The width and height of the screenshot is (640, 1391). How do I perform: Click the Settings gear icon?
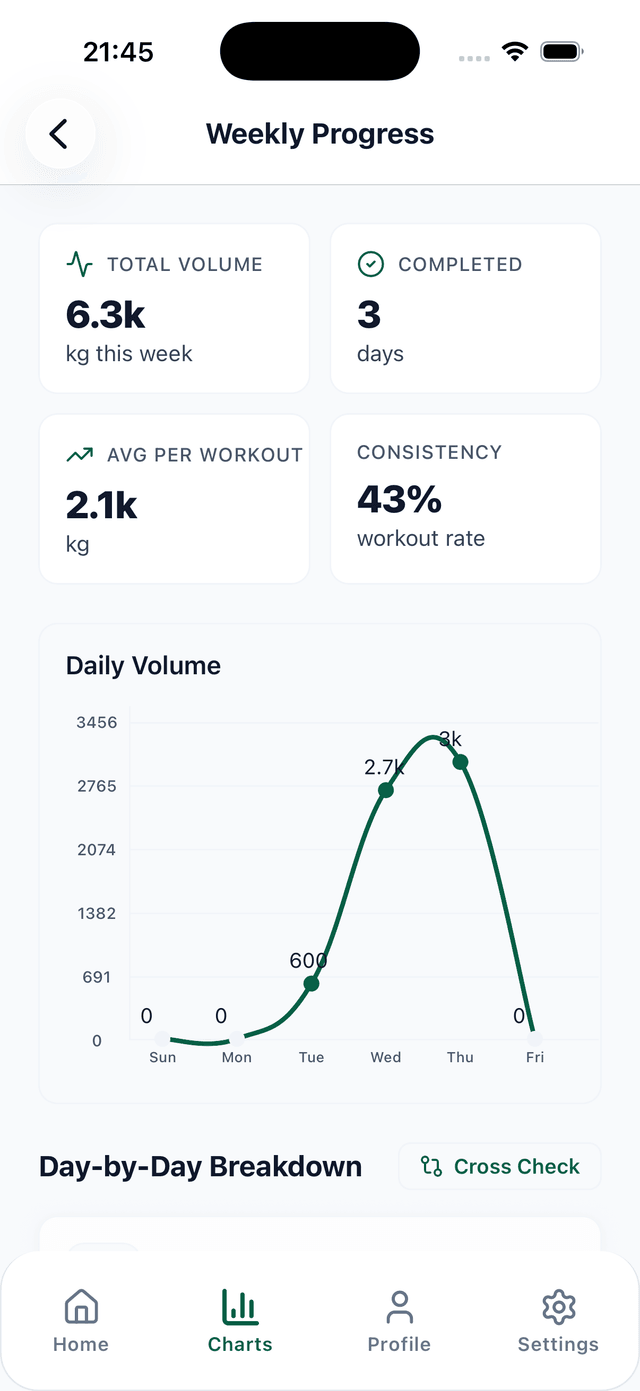point(558,1306)
